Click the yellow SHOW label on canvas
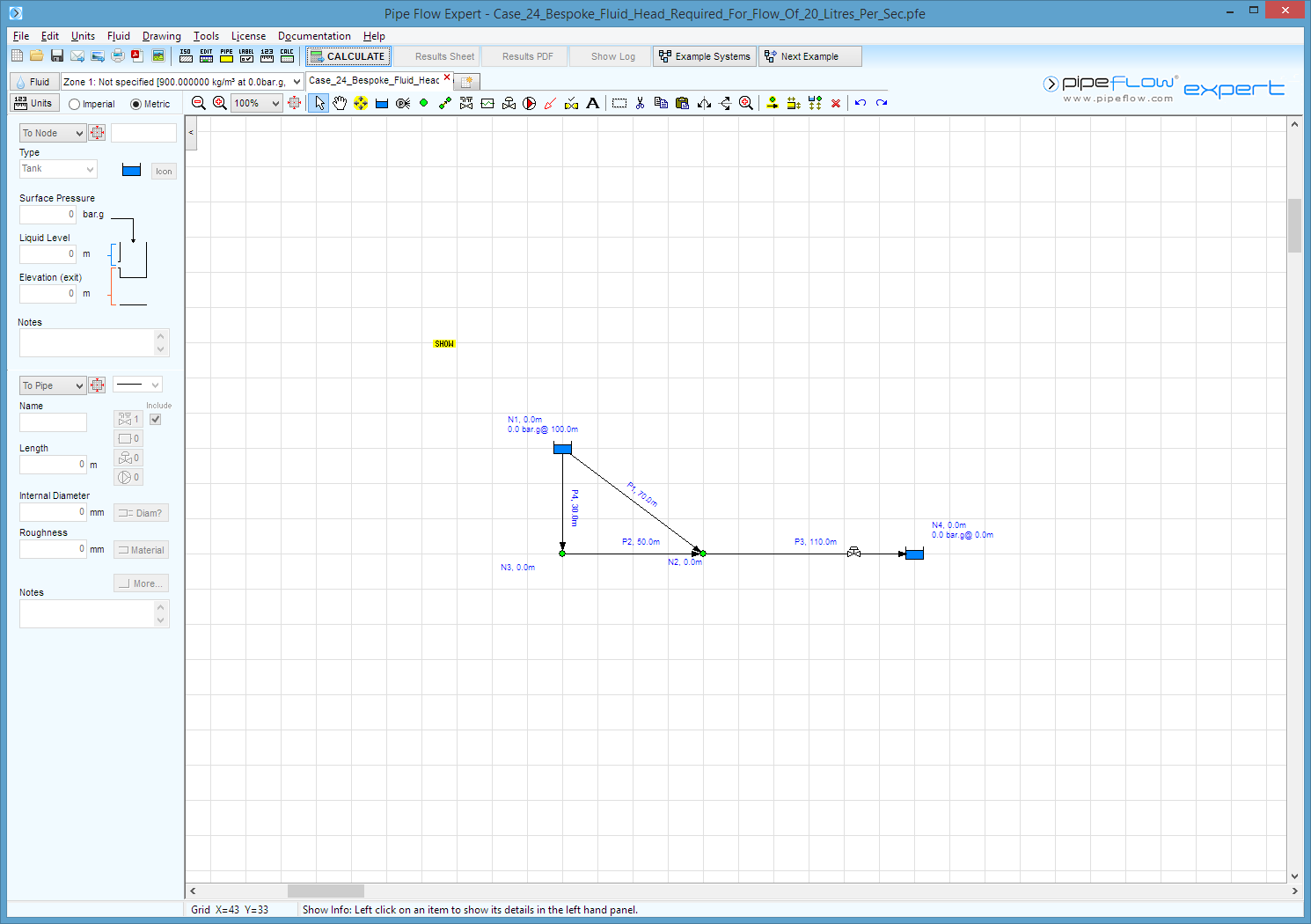 coord(444,344)
